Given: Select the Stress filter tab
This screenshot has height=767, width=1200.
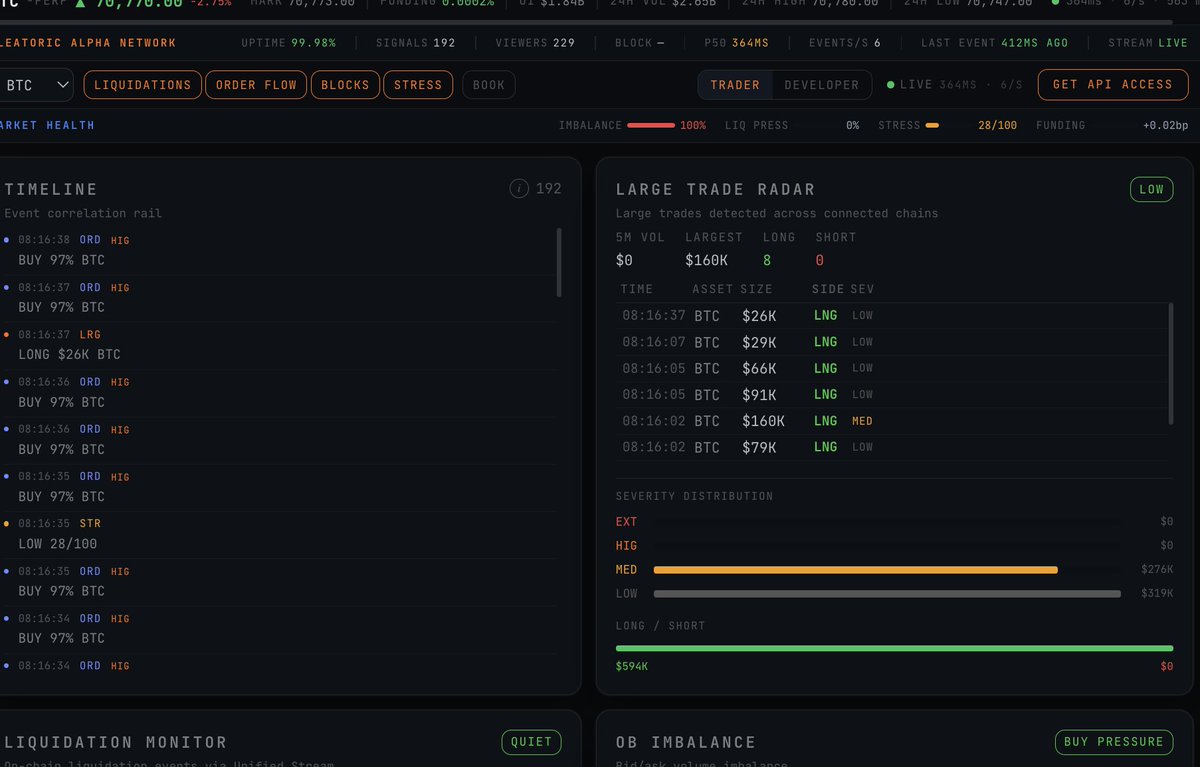Looking at the screenshot, I should click(x=418, y=85).
